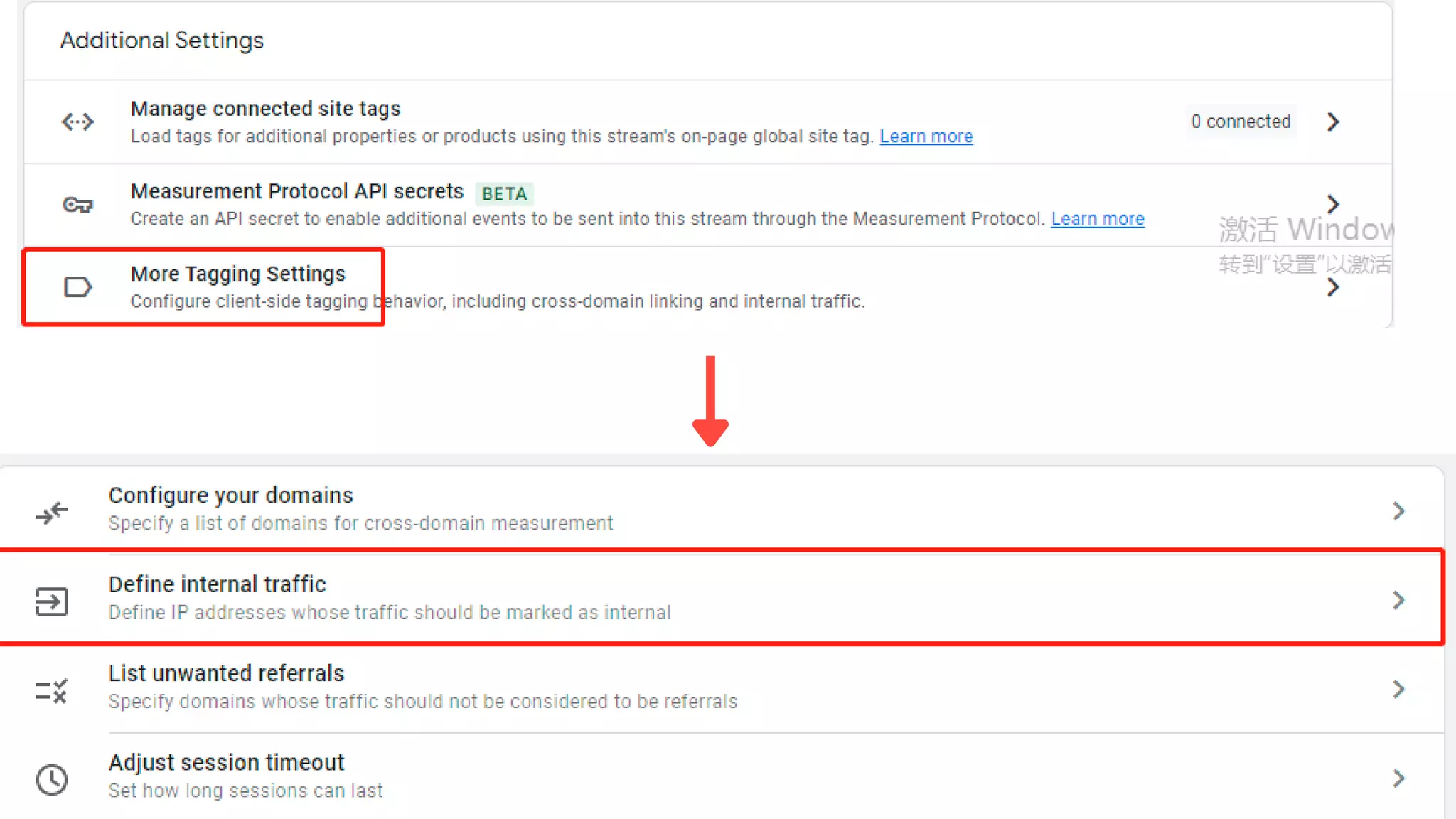1456x819 pixels.
Task: Click the connected site tags code icon
Action: tap(77, 122)
